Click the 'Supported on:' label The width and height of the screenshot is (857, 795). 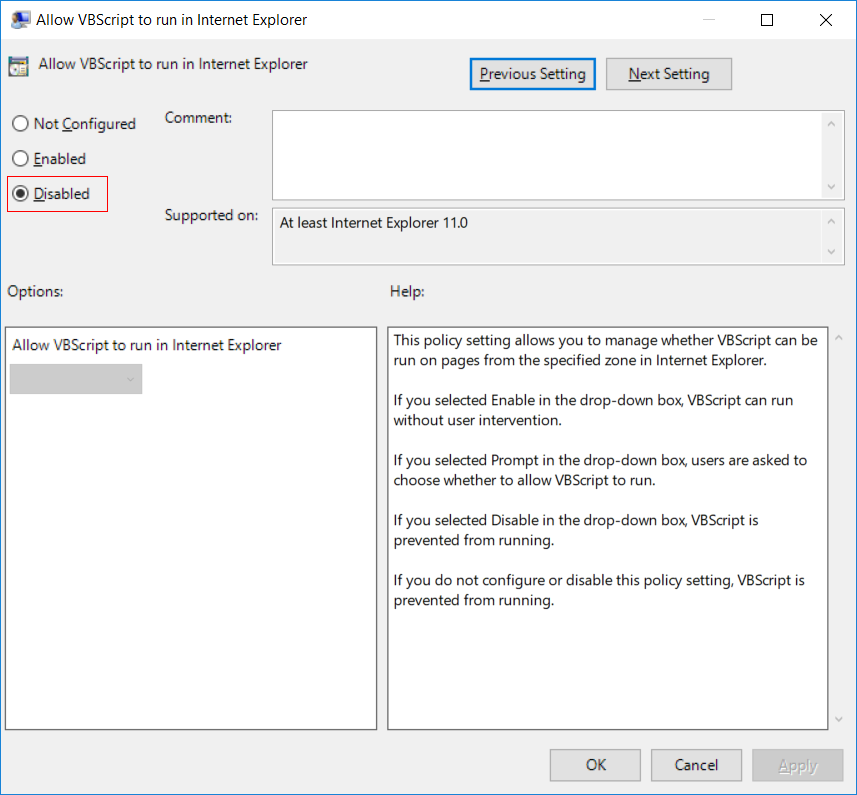tap(212, 215)
